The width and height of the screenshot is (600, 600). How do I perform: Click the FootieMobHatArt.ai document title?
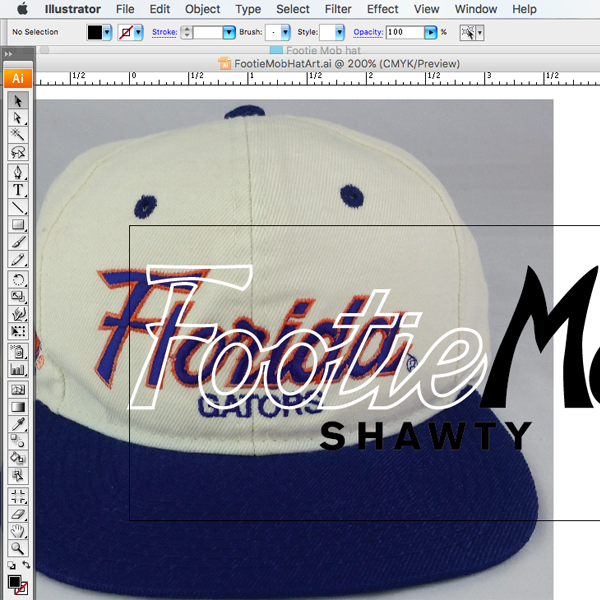[347, 64]
